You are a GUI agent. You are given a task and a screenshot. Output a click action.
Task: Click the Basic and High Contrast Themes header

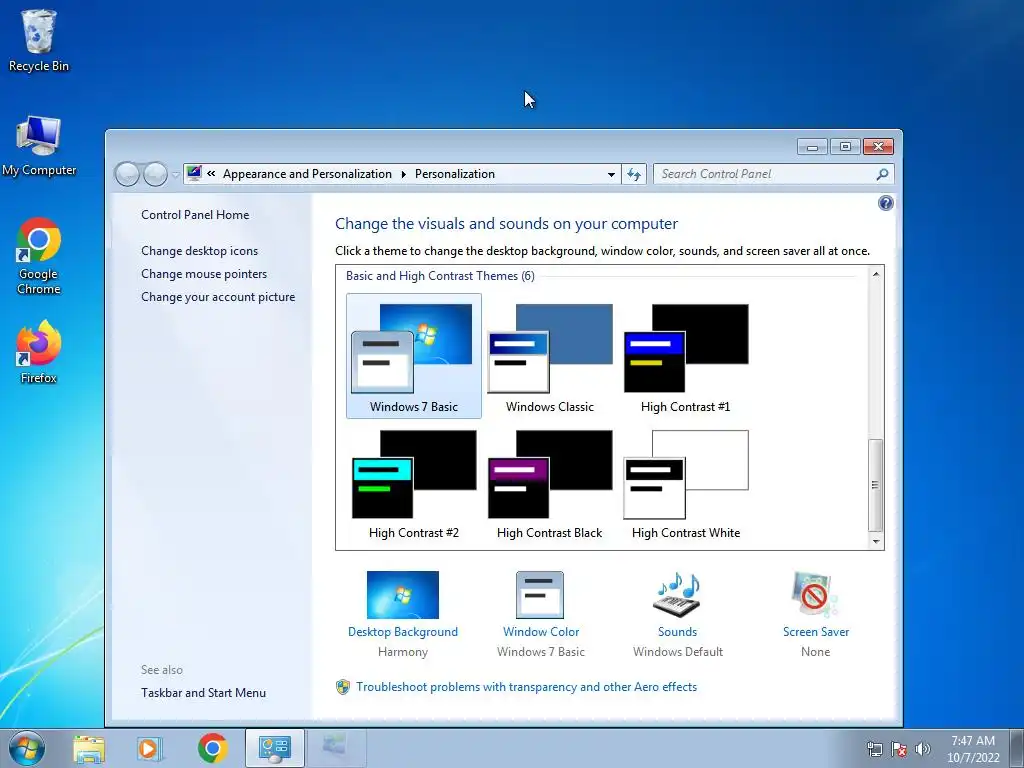440,276
